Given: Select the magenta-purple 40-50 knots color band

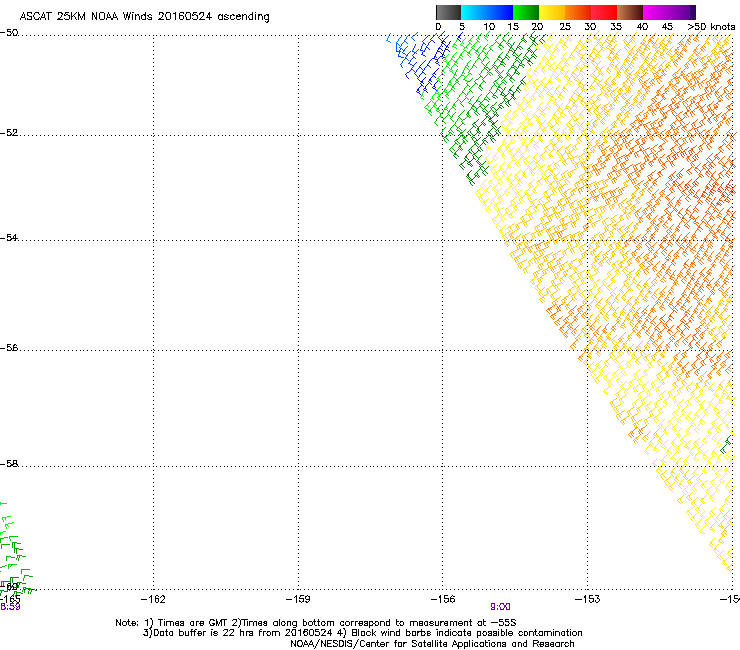Looking at the screenshot, I should click(x=669, y=12).
